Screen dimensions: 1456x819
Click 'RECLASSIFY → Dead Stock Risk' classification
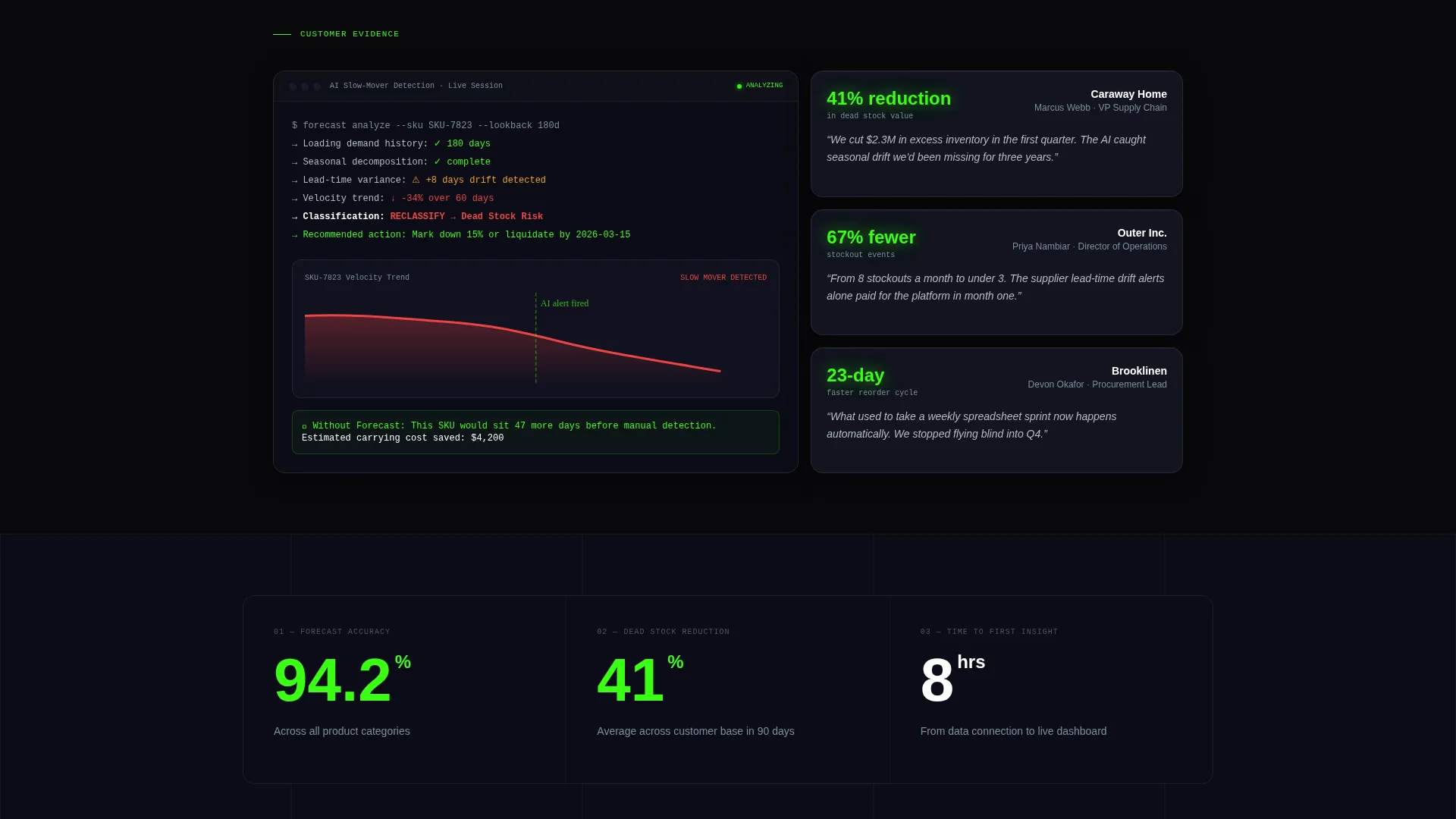[466, 217]
